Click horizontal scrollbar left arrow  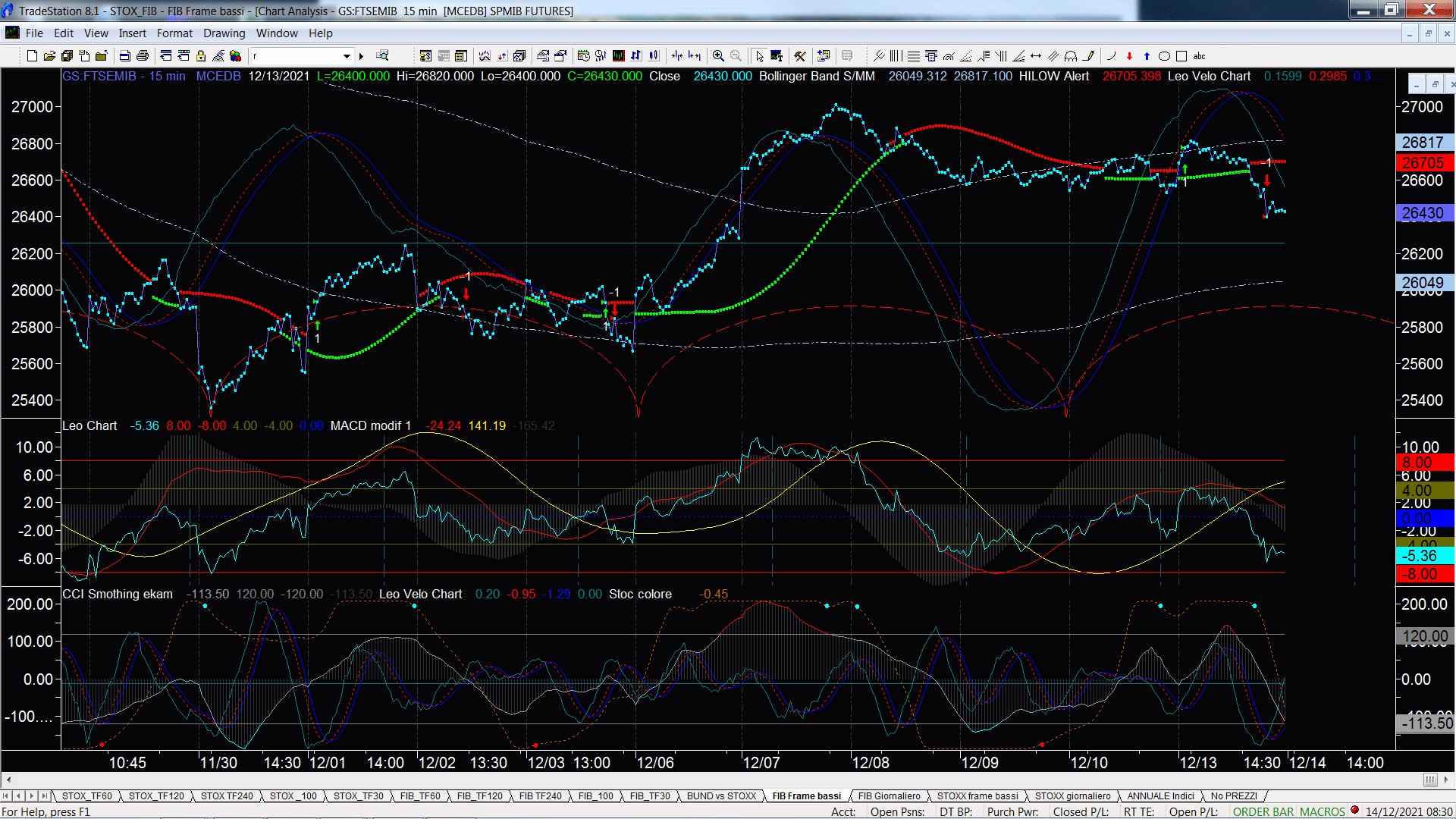[8, 780]
